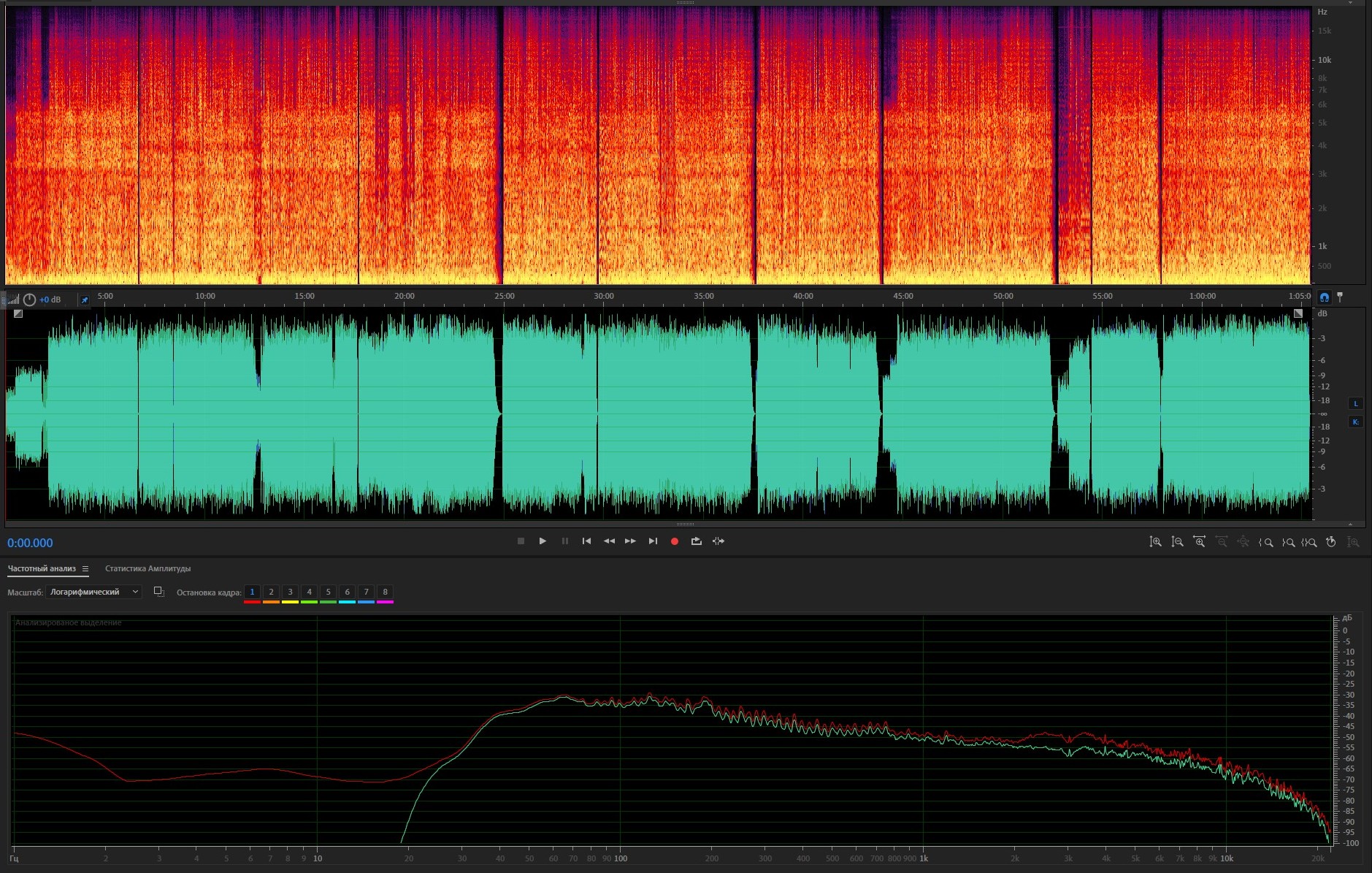Click the Skip Selection icon
This screenshot has width=1372, height=873.
click(718, 541)
